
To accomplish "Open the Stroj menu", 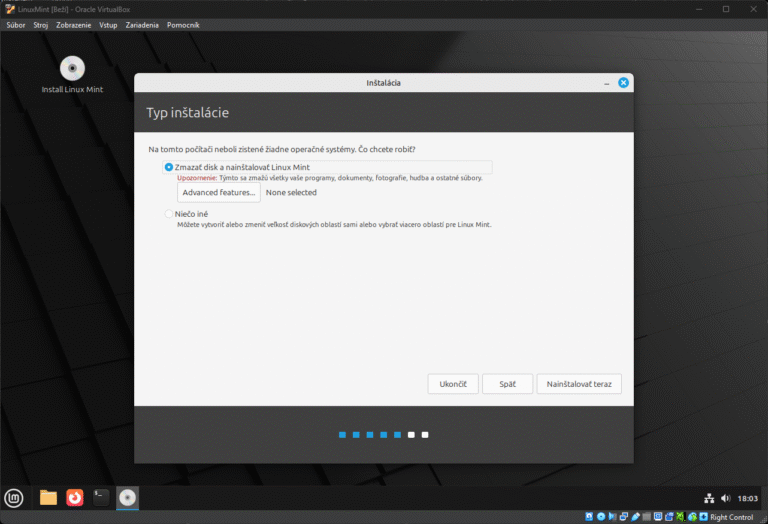I will [x=41, y=25].
